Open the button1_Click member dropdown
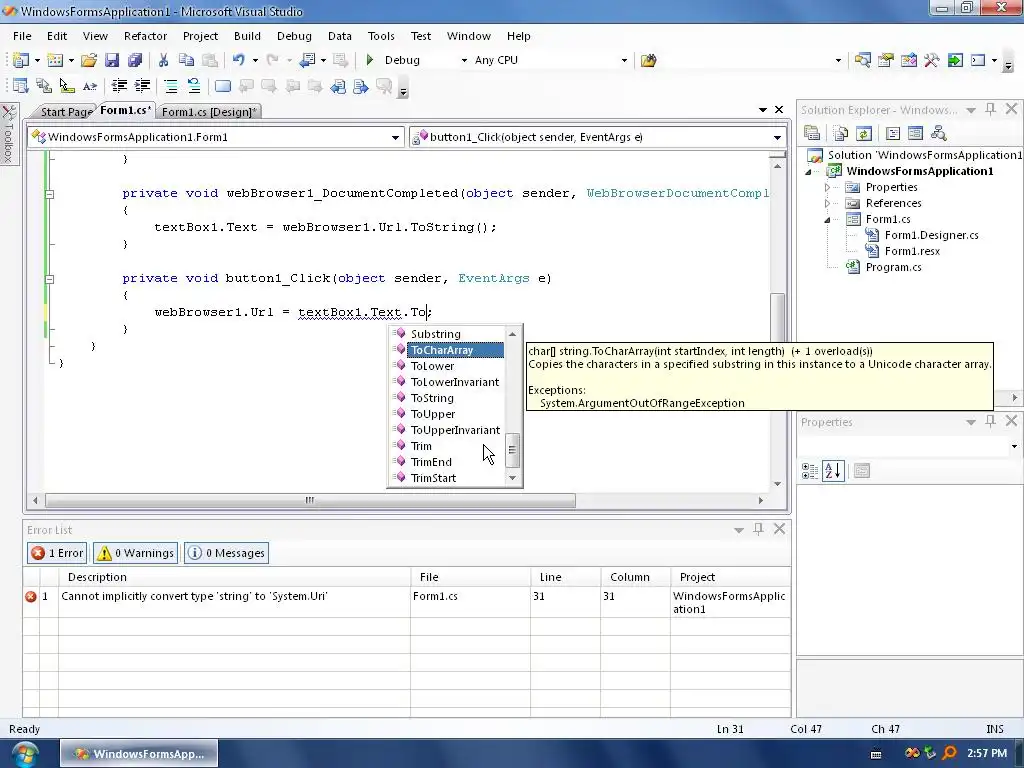 click(x=777, y=137)
